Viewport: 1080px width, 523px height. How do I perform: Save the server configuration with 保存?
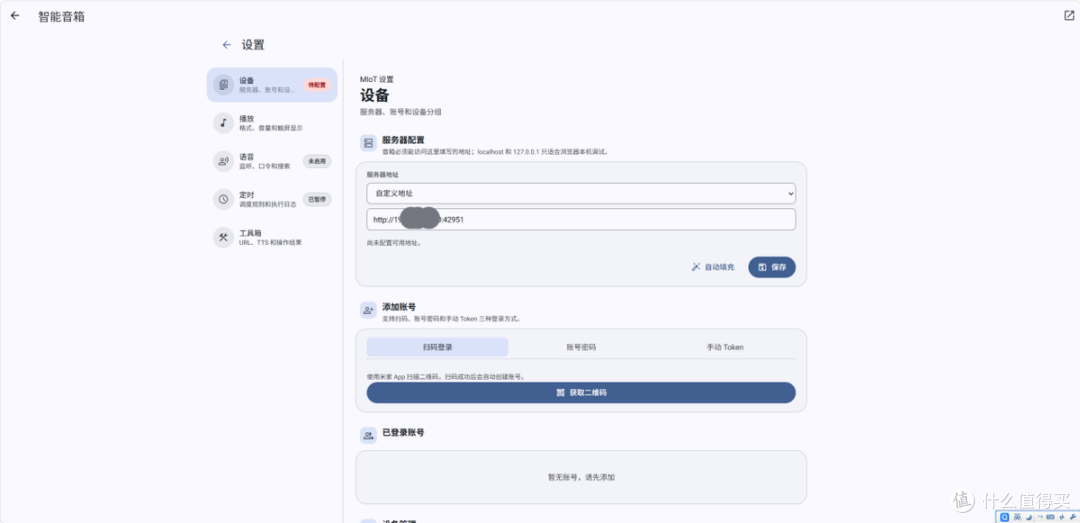pos(771,267)
